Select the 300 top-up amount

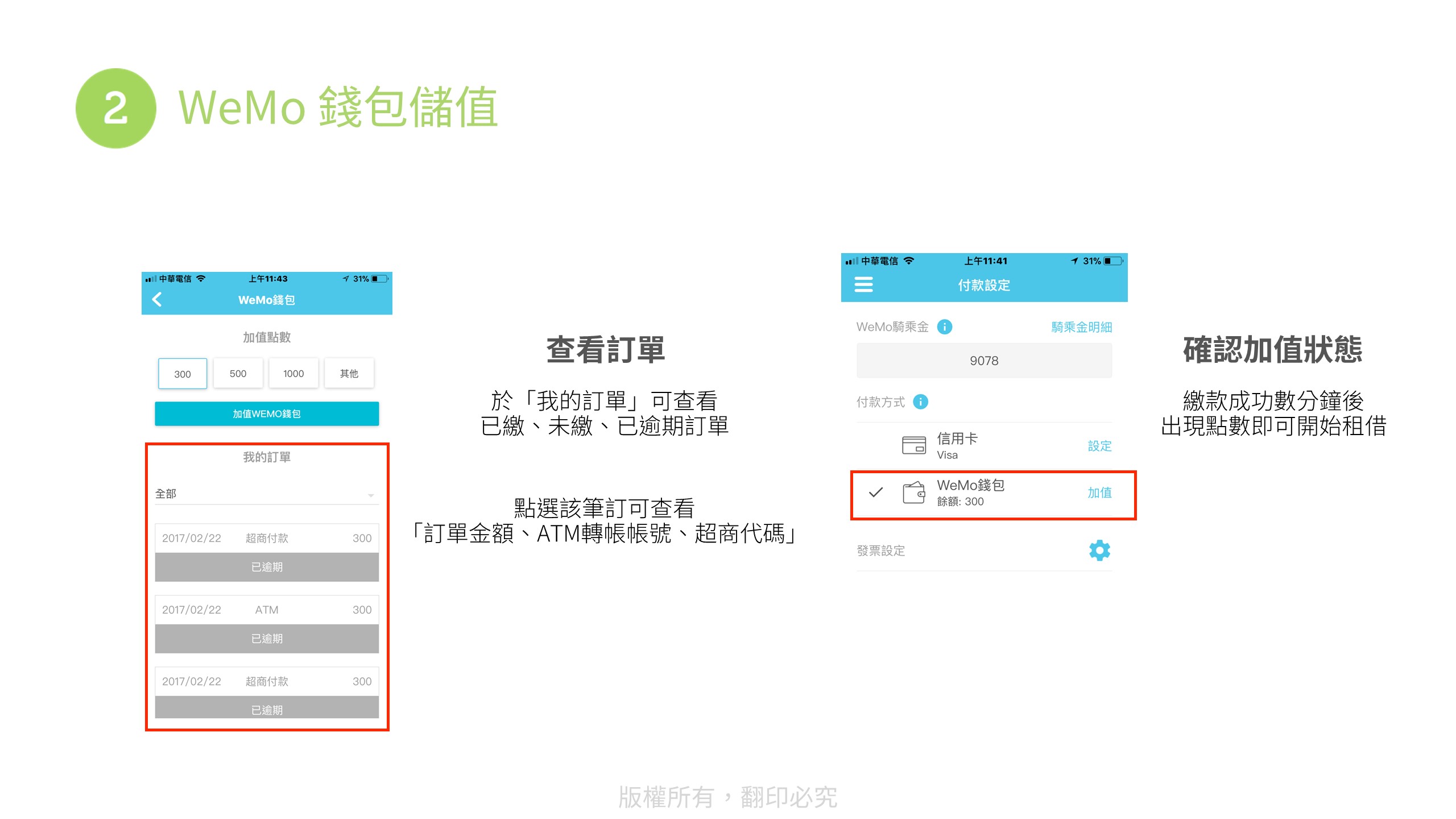pyautogui.click(x=183, y=374)
